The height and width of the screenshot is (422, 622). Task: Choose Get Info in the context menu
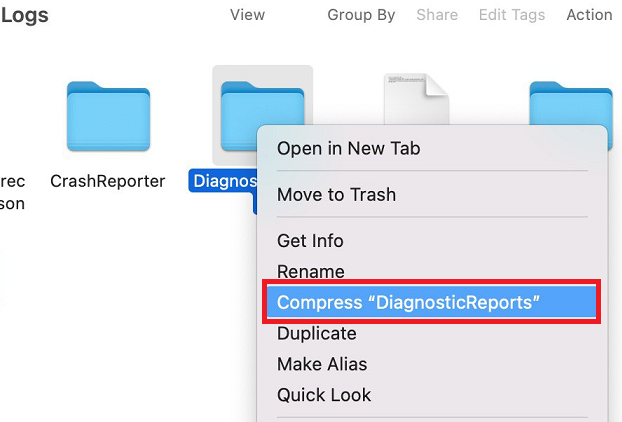[x=310, y=241]
